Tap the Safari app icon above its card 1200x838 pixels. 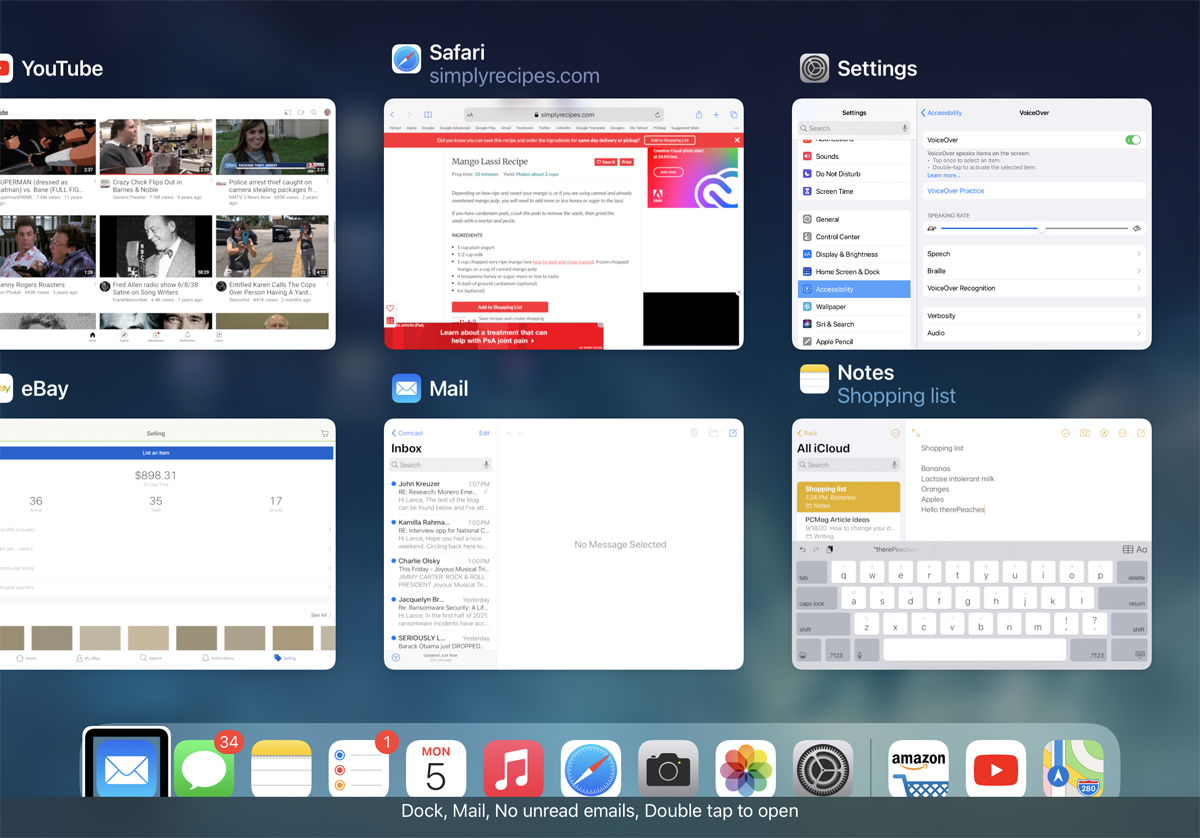406,59
